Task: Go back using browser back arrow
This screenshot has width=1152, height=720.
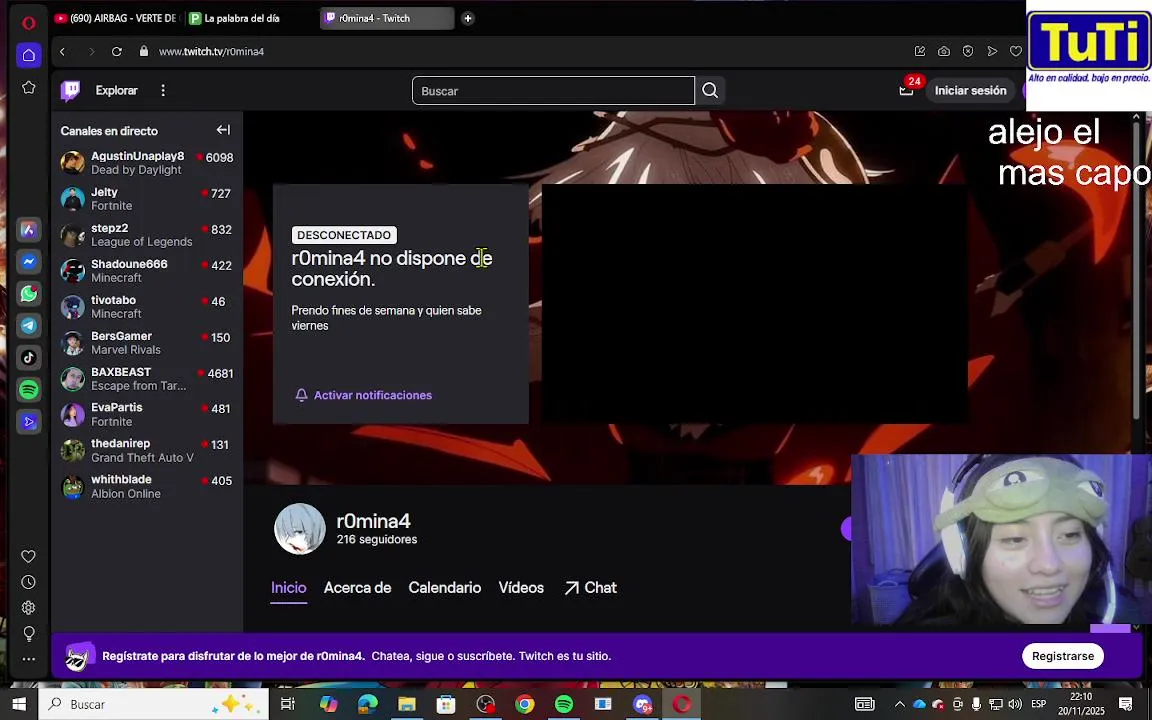Action: (x=62, y=51)
